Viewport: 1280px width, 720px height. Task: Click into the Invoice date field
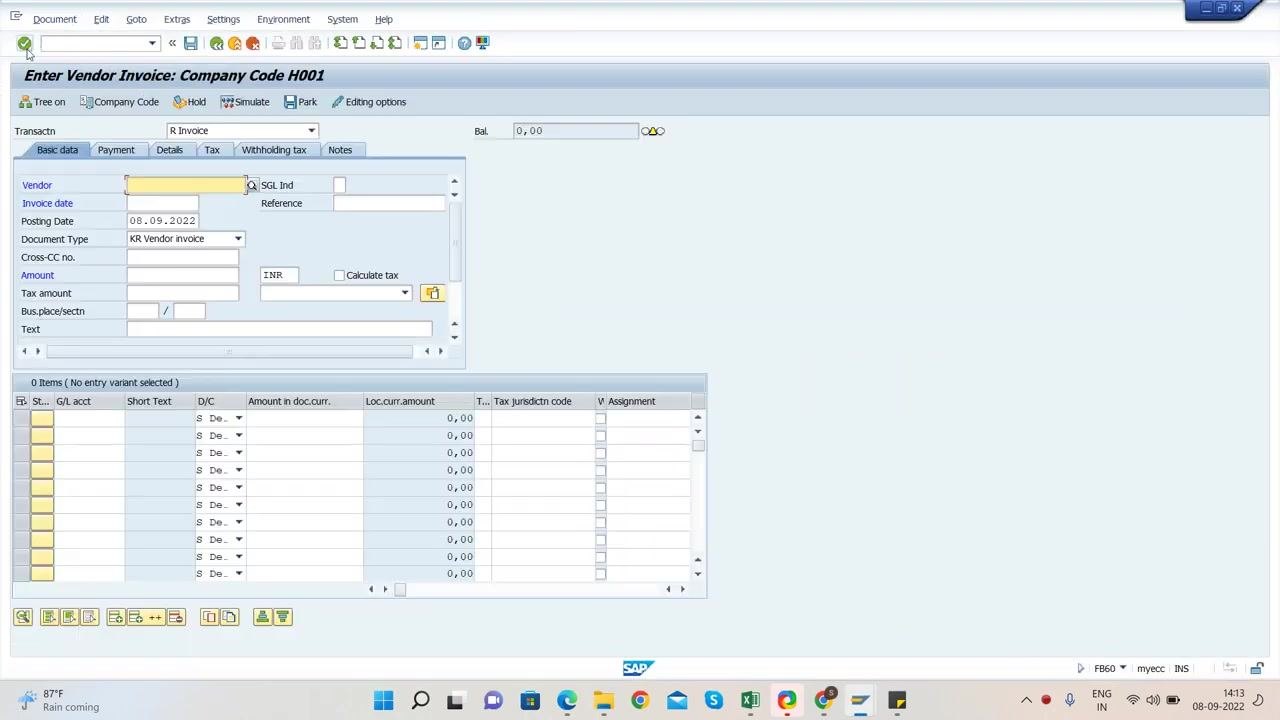tap(163, 203)
